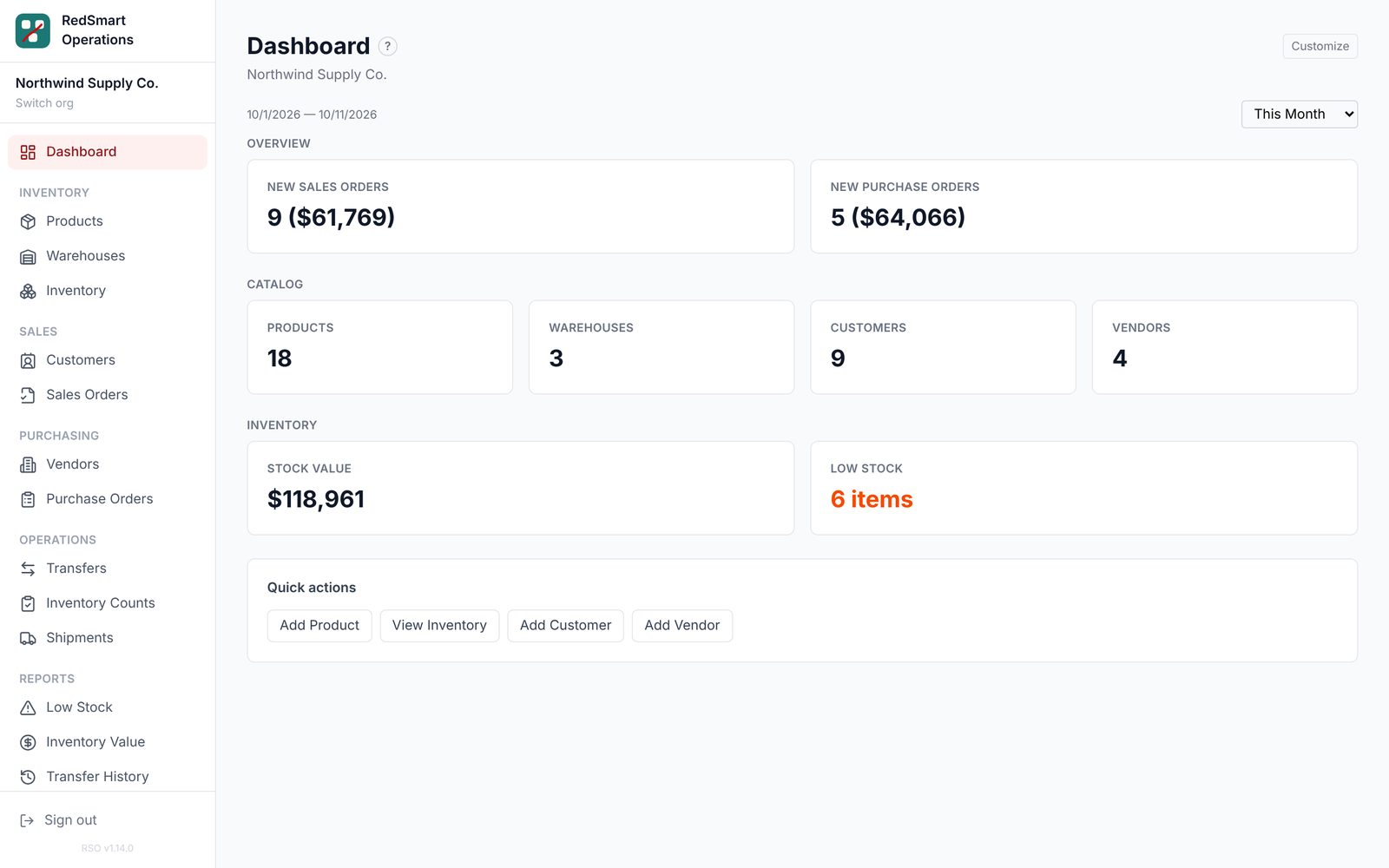The image size is (1389, 868).
Task: Click the Low Stock warning triangle icon
Action: click(x=28, y=707)
